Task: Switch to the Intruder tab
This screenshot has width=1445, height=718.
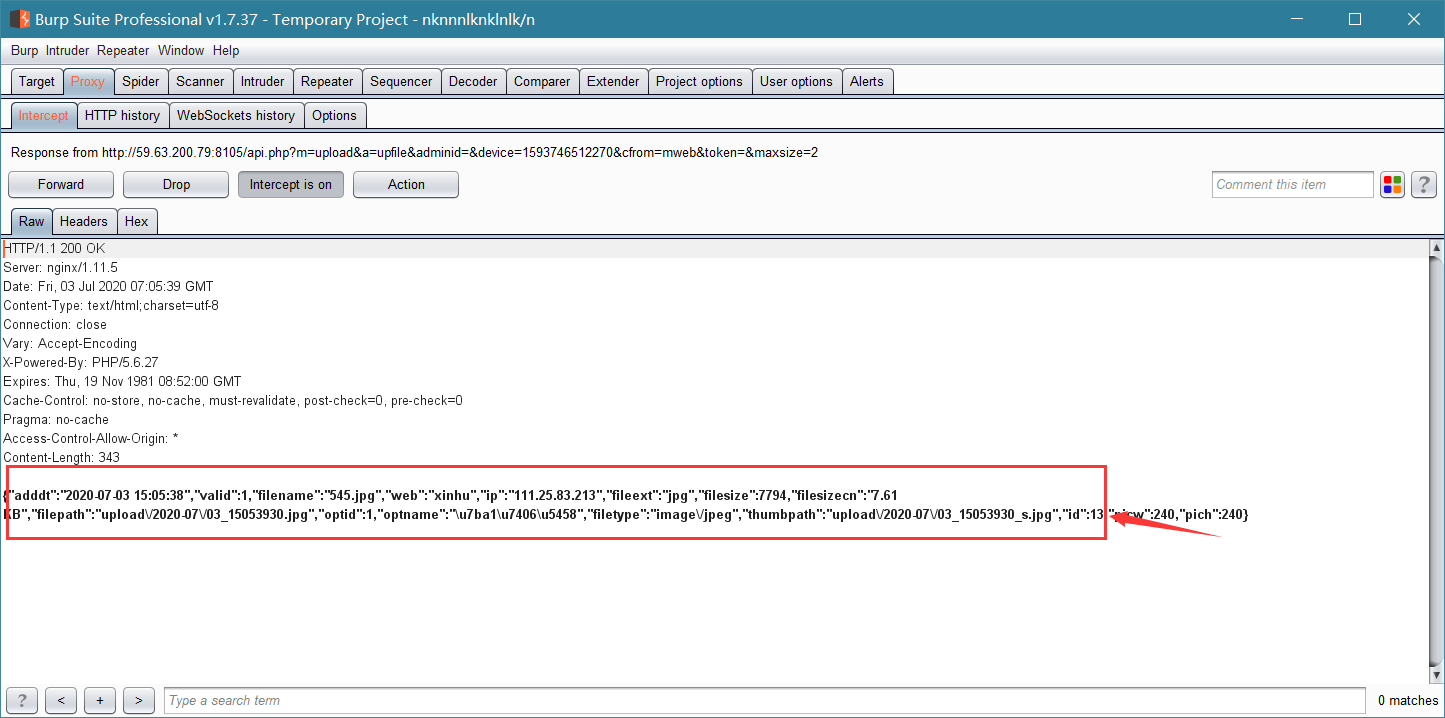Action: (263, 81)
